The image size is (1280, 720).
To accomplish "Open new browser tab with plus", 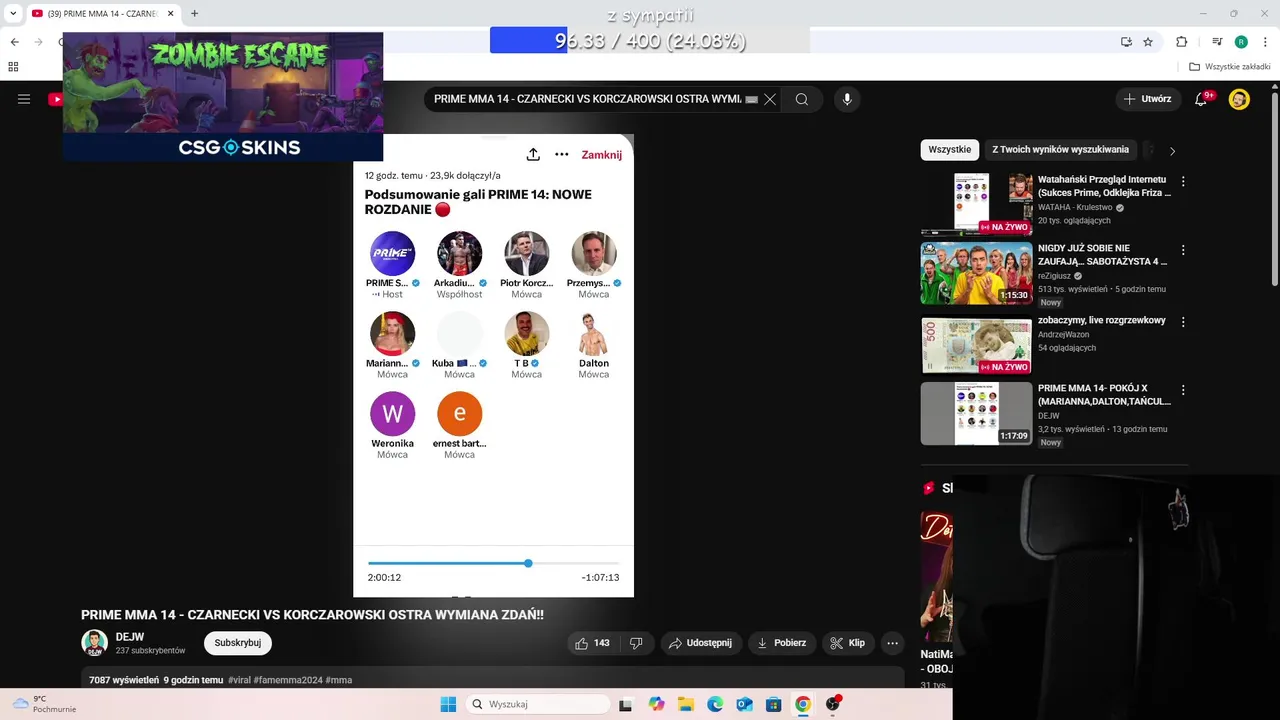I will 194,14.
